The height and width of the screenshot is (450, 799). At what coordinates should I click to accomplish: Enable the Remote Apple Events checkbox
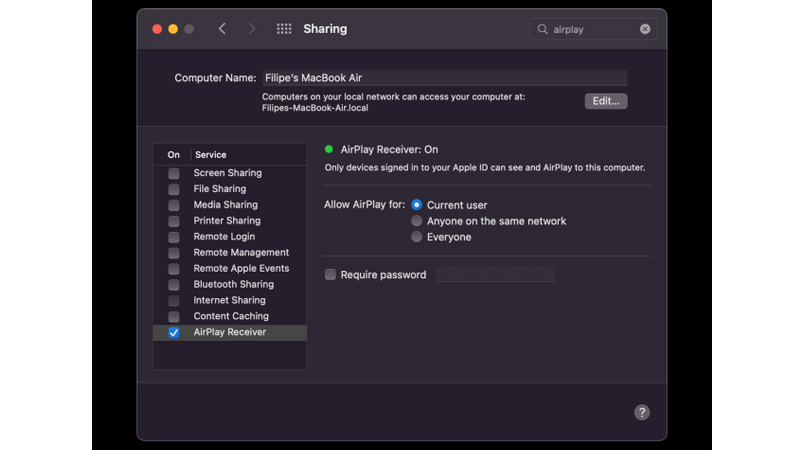click(x=174, y=269)
